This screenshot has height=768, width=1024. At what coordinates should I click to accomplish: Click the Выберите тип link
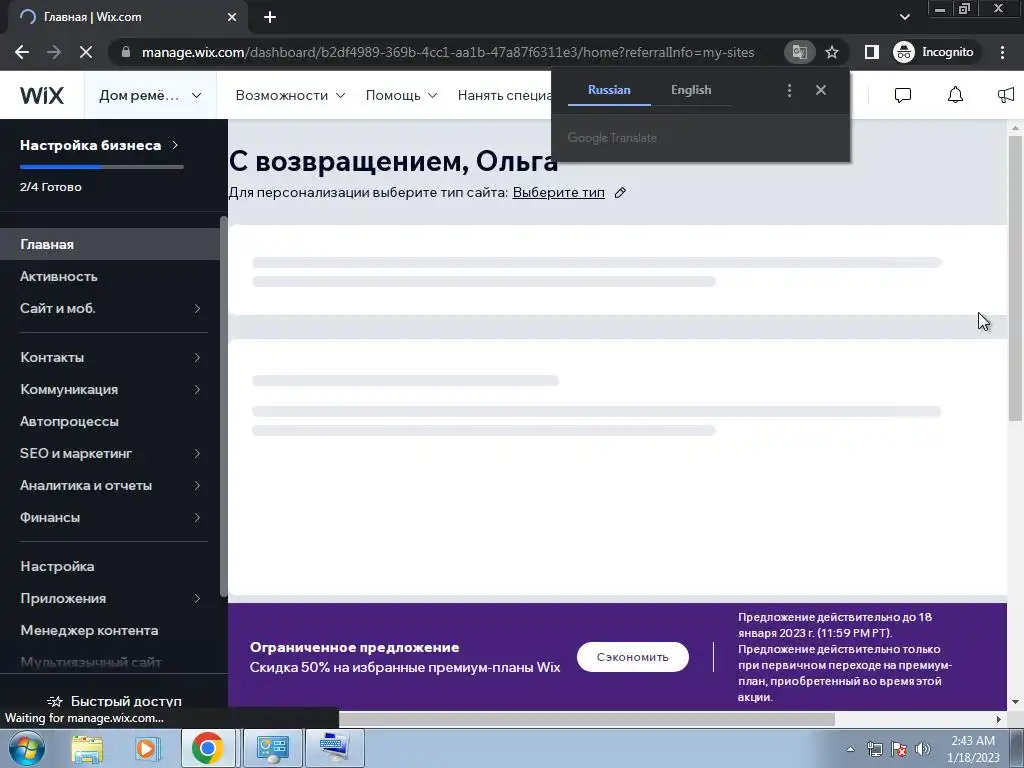[558, 193]
